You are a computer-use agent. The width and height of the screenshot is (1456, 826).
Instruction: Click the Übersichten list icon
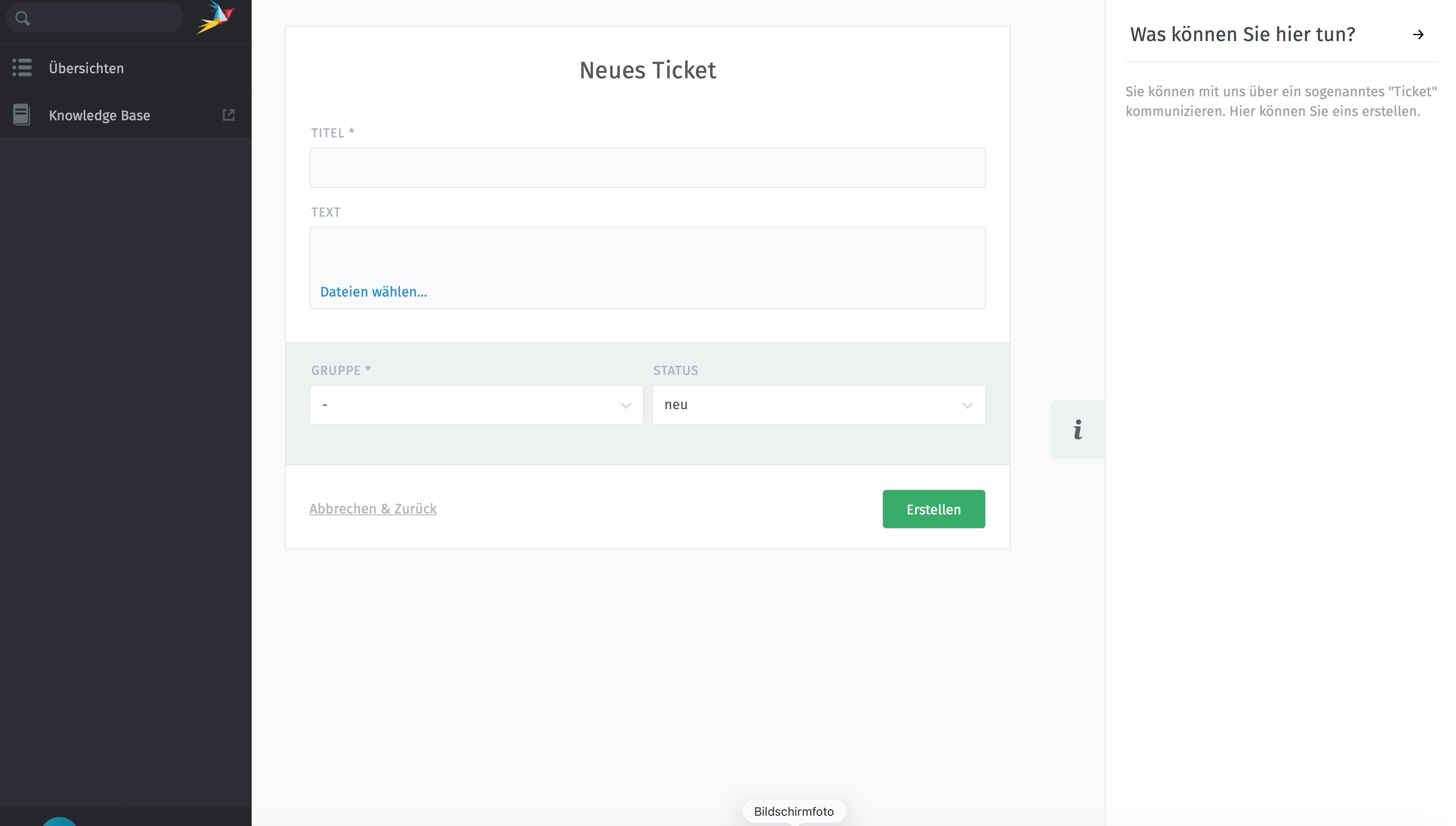pos(22,68)
